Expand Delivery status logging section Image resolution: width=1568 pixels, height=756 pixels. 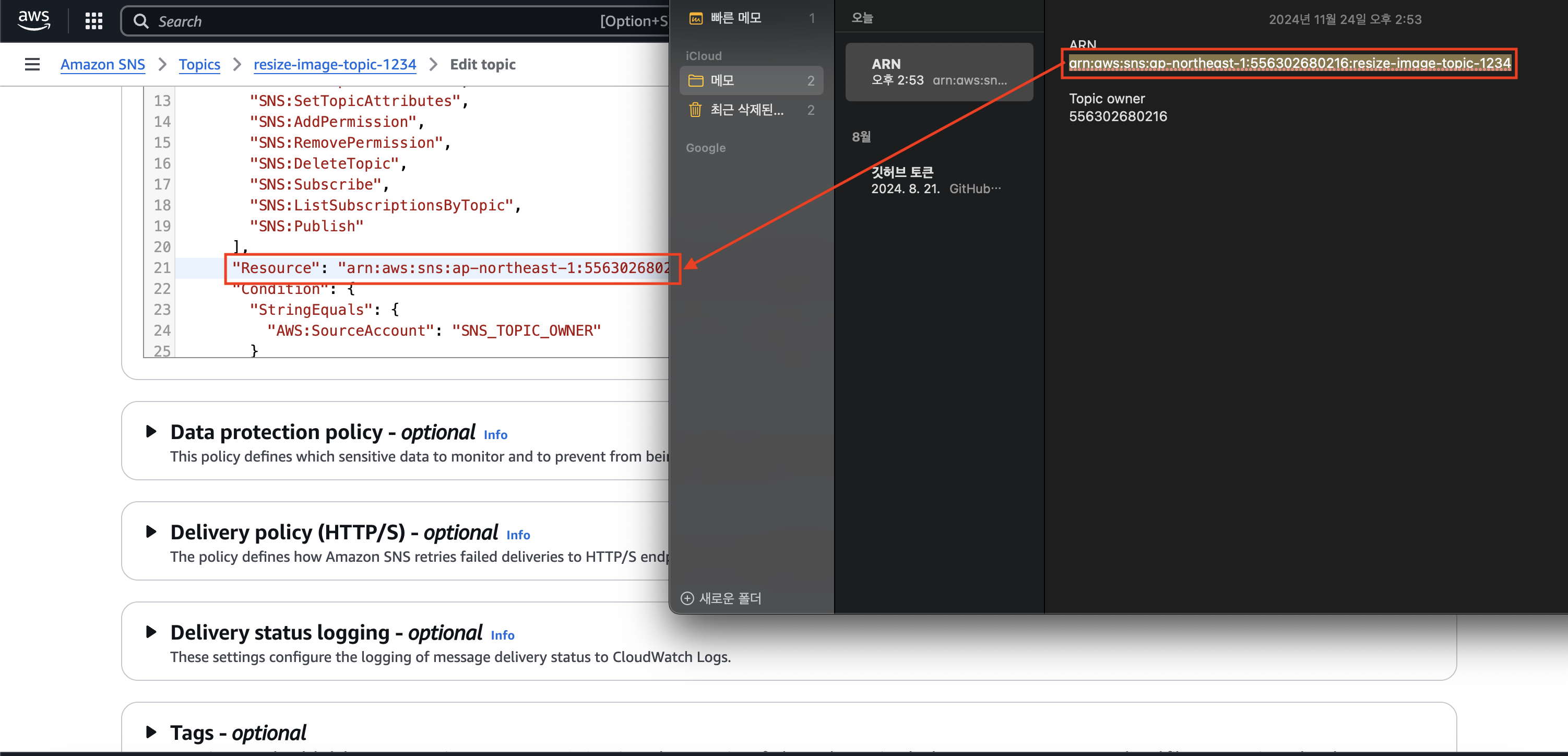(x=151, y=632)
